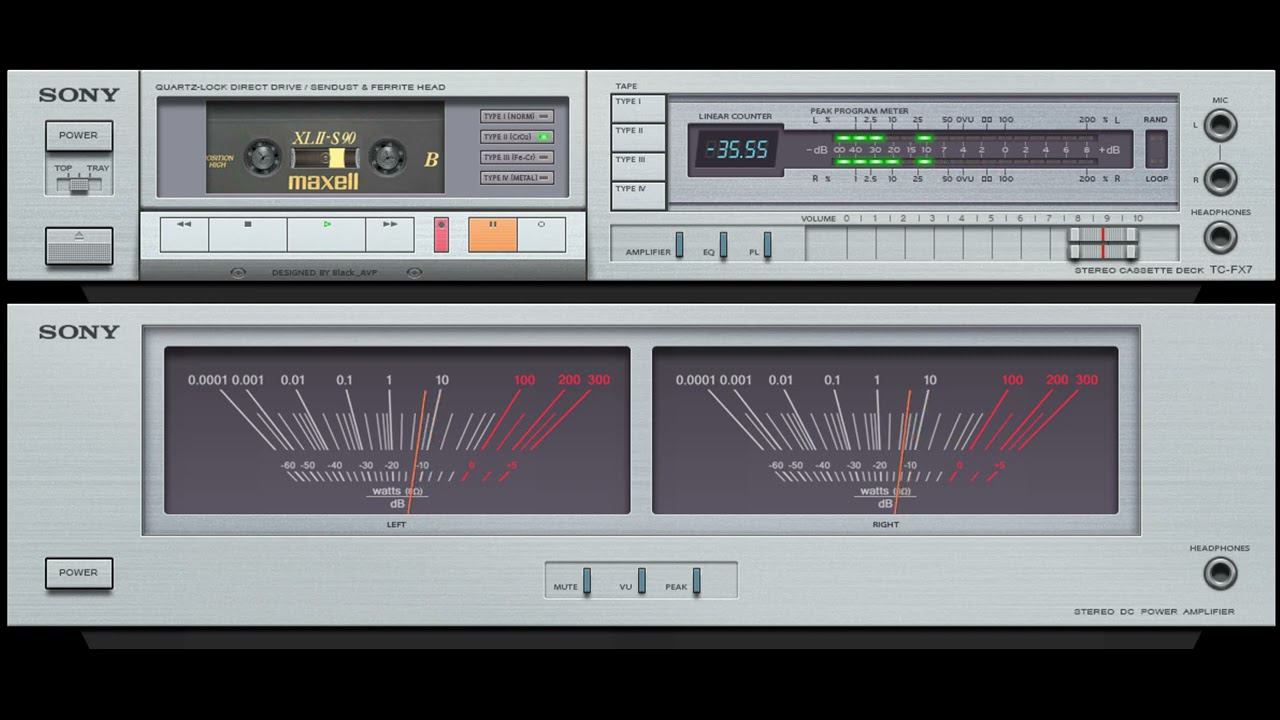Screen dimensions: 1280x720
Task: Click the LINEAR COUNTER display showing -35.55
Action: [x=736, y=150]
